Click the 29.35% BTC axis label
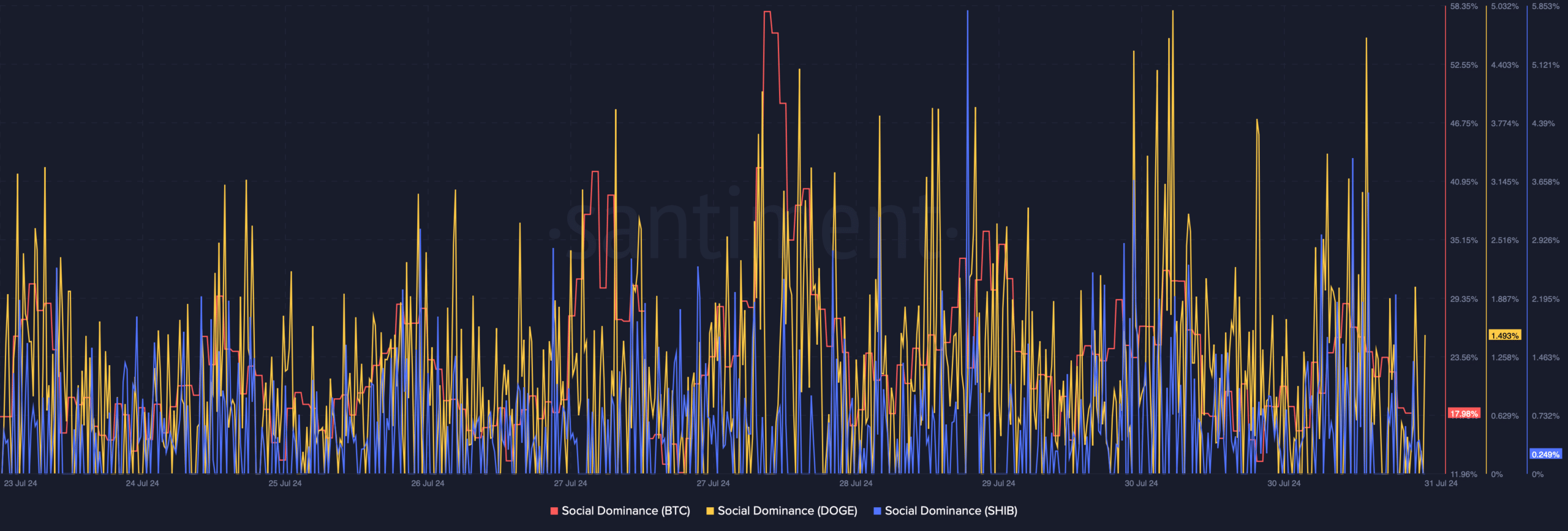The width and height of the screenshot is (1568, 531). [1464, 299]
